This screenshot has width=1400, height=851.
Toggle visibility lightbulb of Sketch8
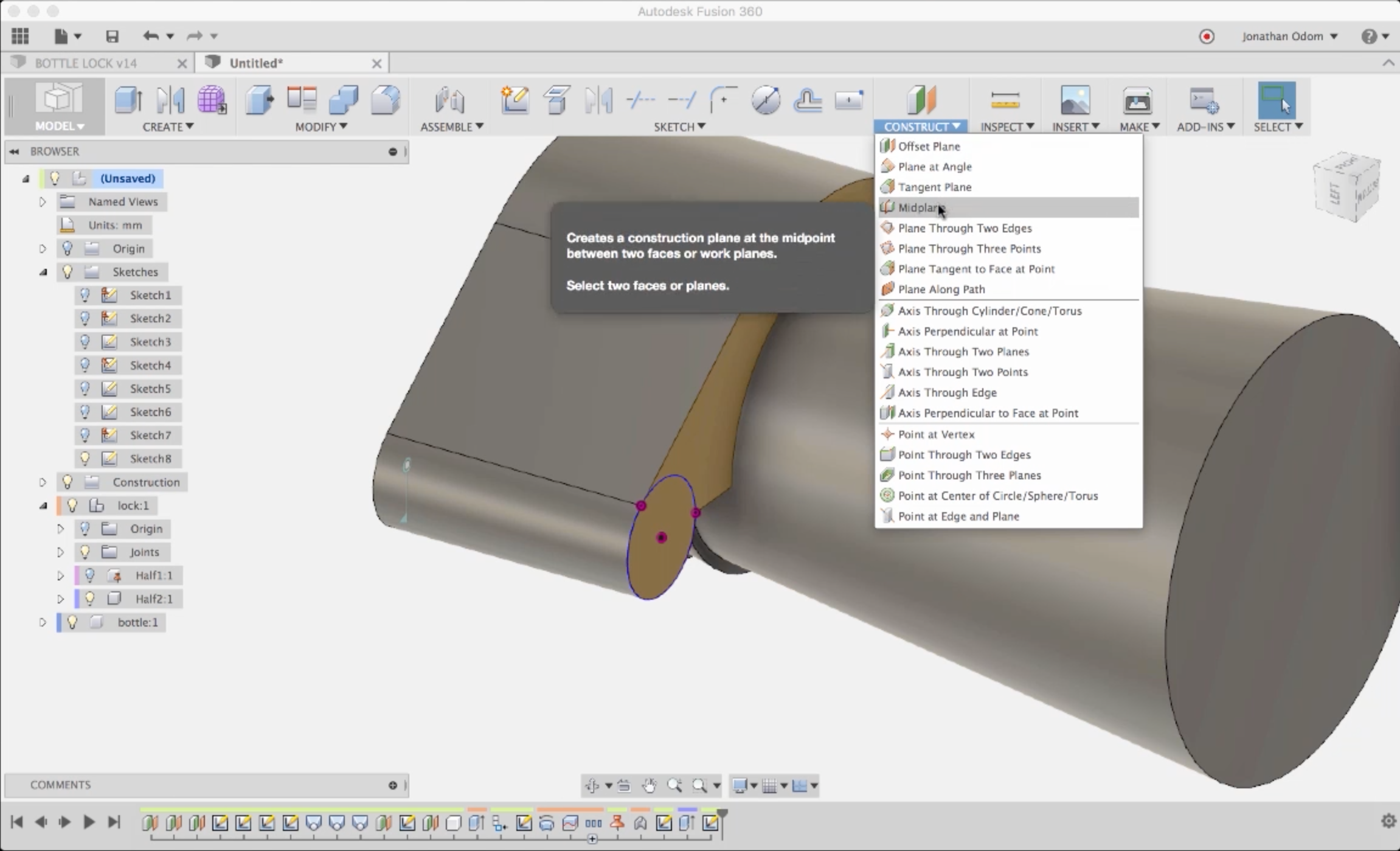tap(85, 458)
